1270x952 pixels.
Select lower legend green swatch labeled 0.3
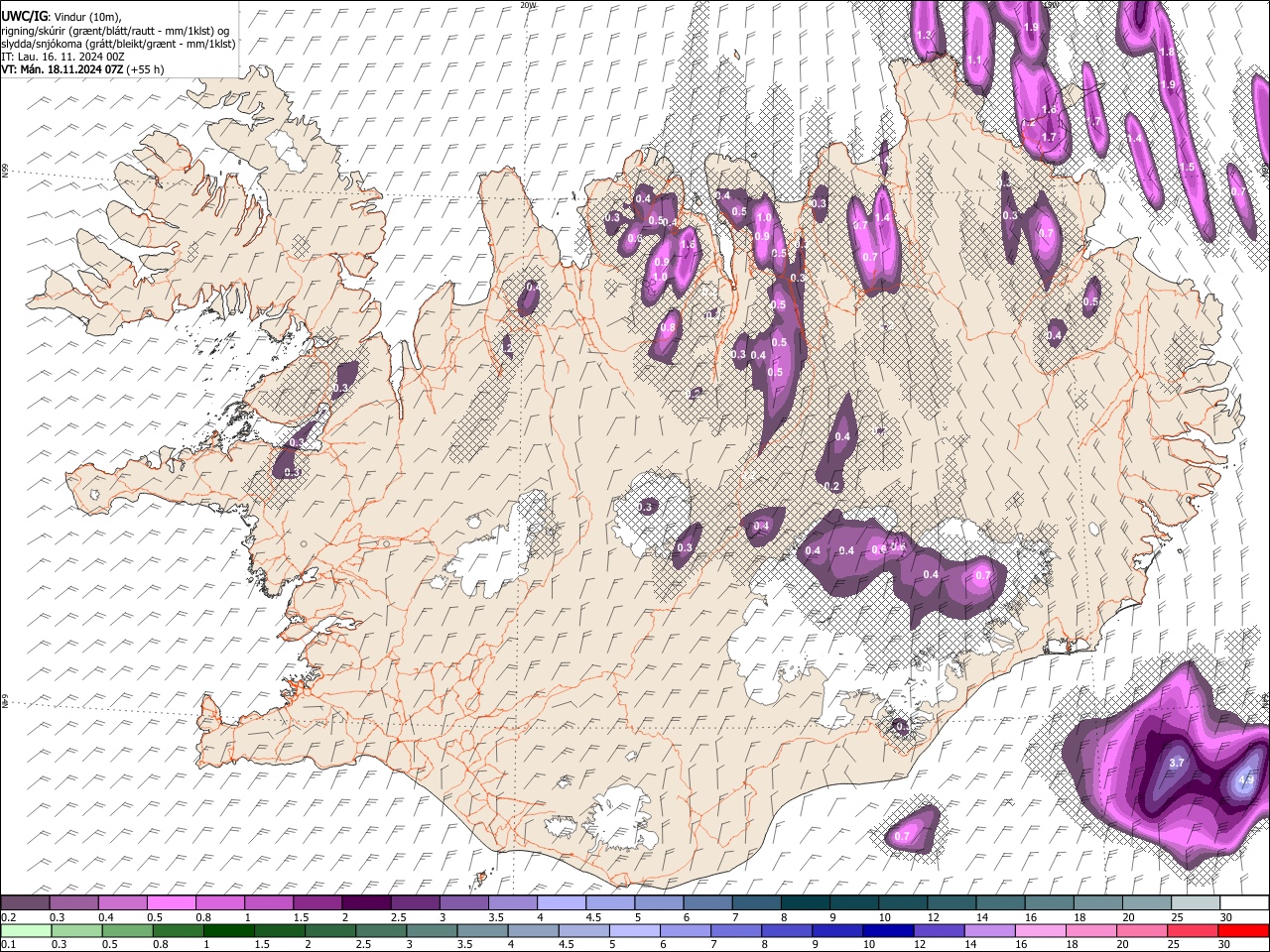click(76, 930)
